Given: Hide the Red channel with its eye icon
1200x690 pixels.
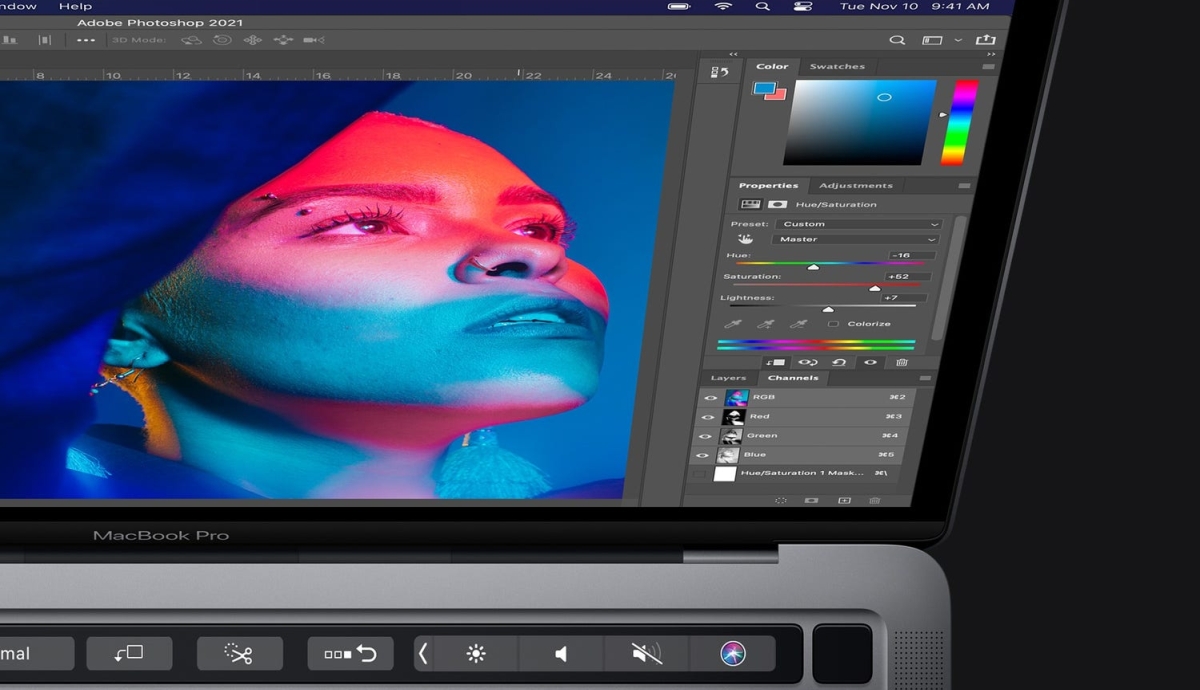Looking at the screenshot, I should (x=708, y=417).
